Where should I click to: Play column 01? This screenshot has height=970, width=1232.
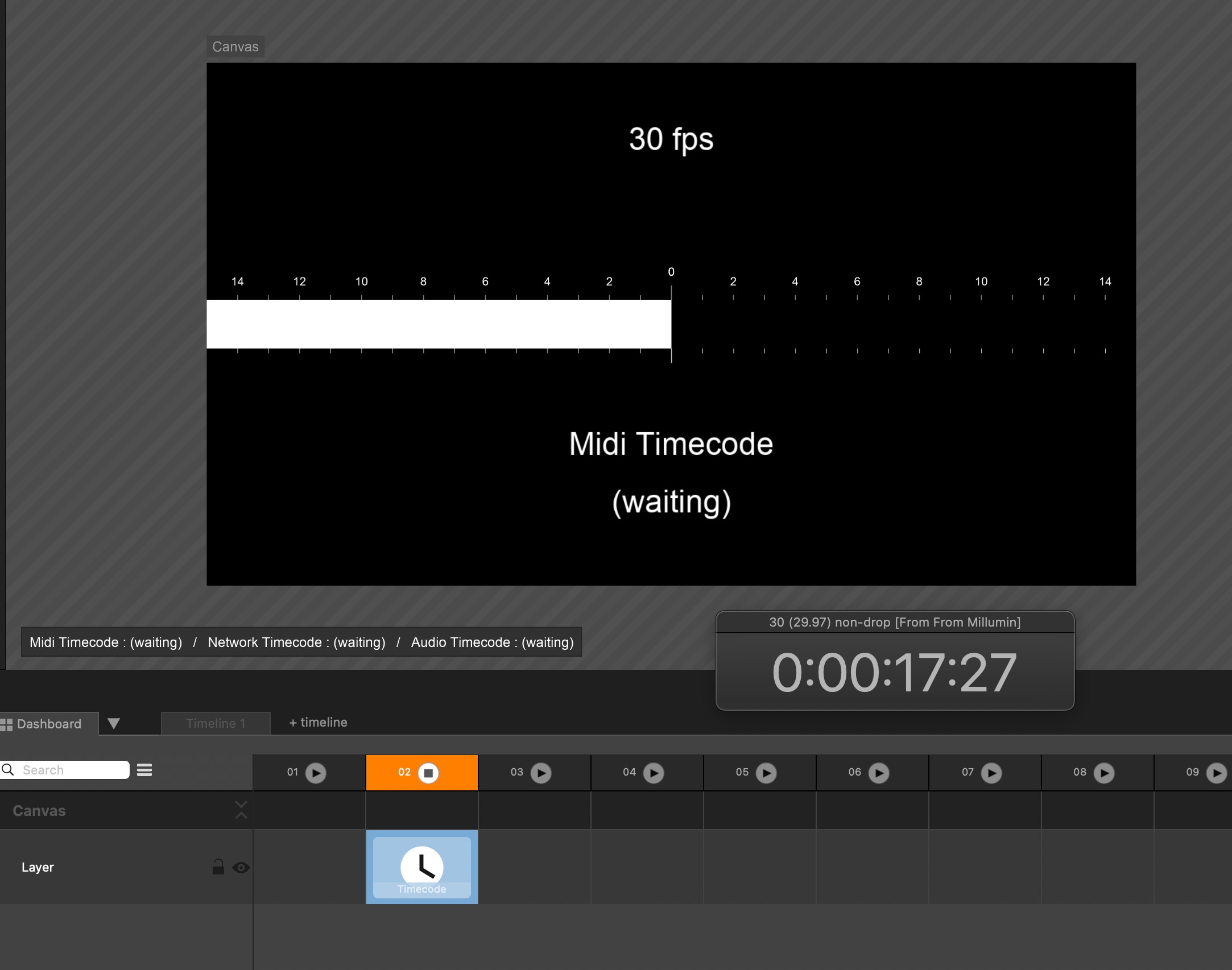[x=316, y=773]
